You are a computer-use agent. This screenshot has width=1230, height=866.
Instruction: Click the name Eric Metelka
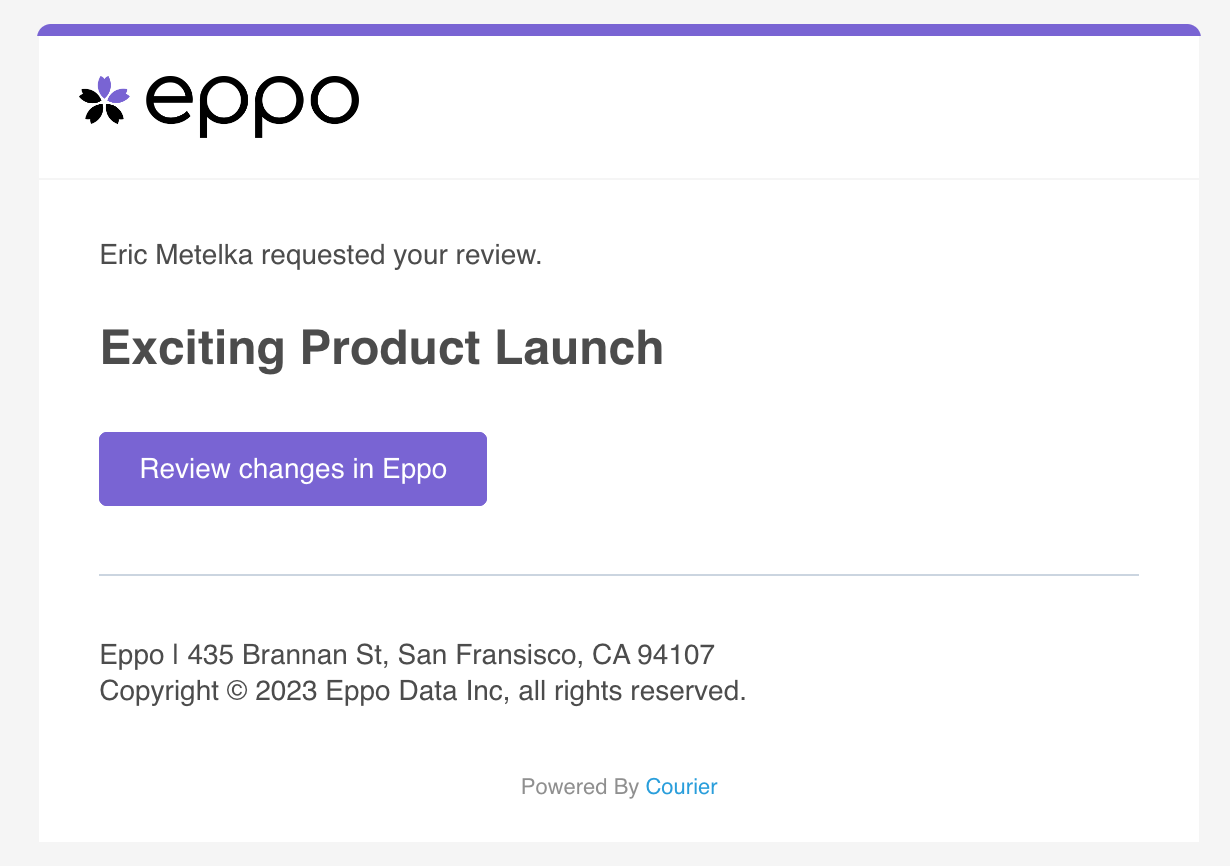[177, 255]
